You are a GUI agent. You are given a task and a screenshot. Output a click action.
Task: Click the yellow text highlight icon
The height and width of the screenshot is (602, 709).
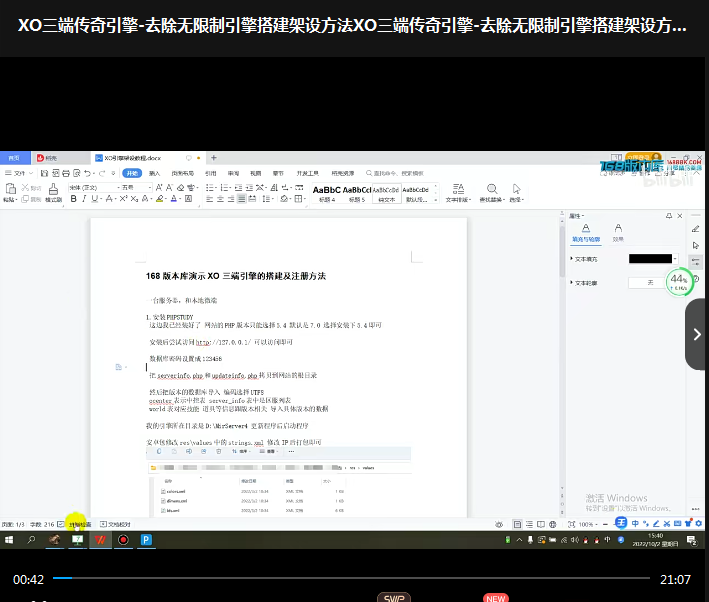(x=159, y=199)
